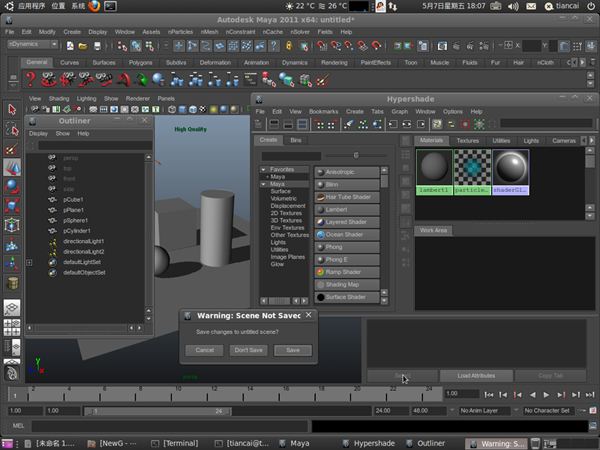Create a Ramp Shader
600x450 pixels.
(x=347, y=272)
